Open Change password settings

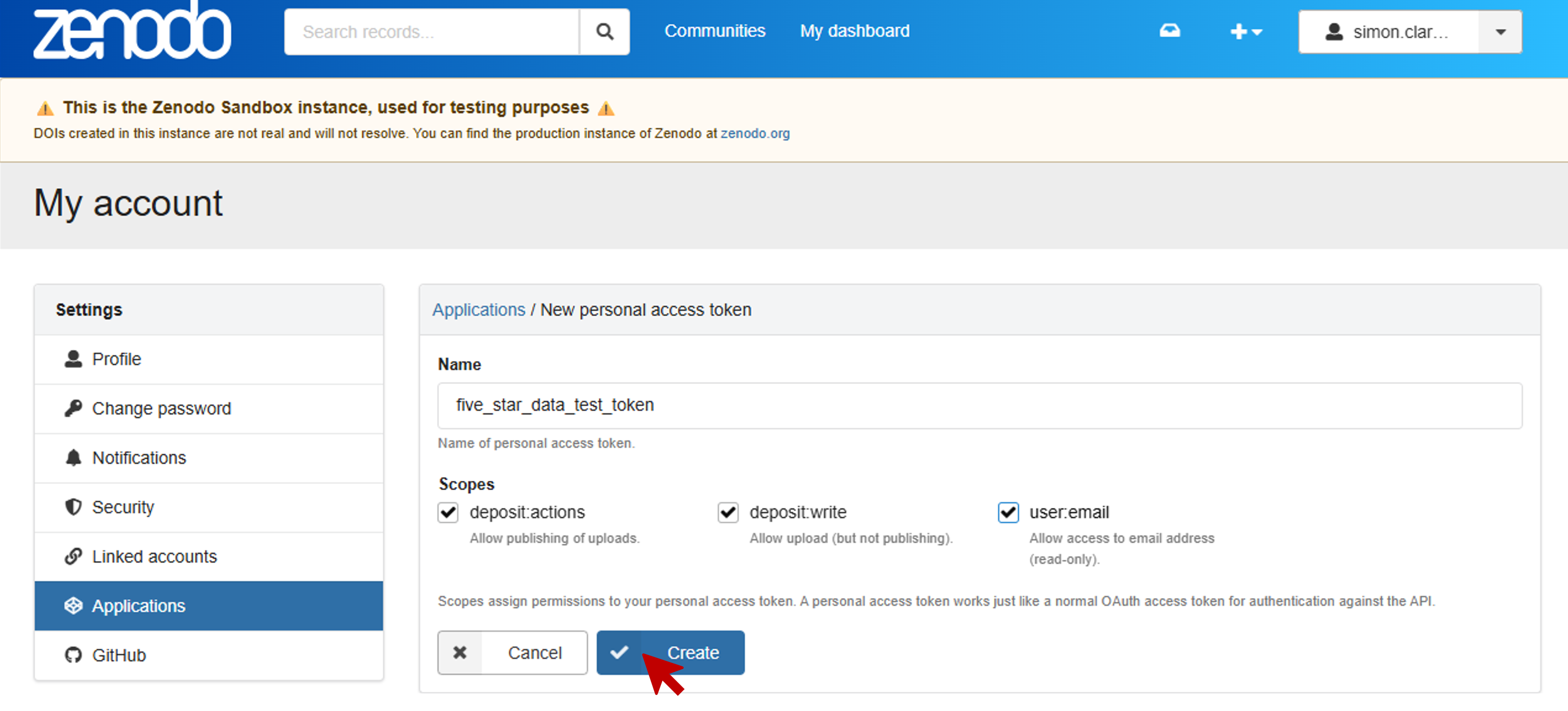point(209,408)
